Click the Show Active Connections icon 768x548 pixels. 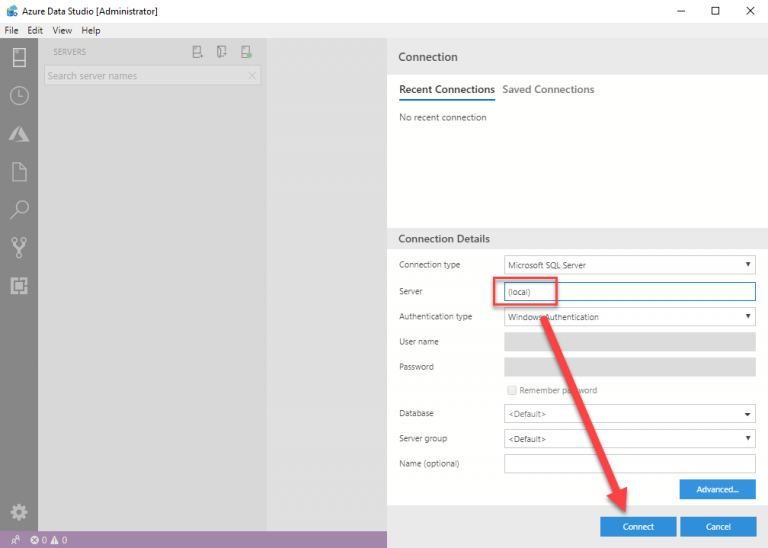click(x=246, y=52)
